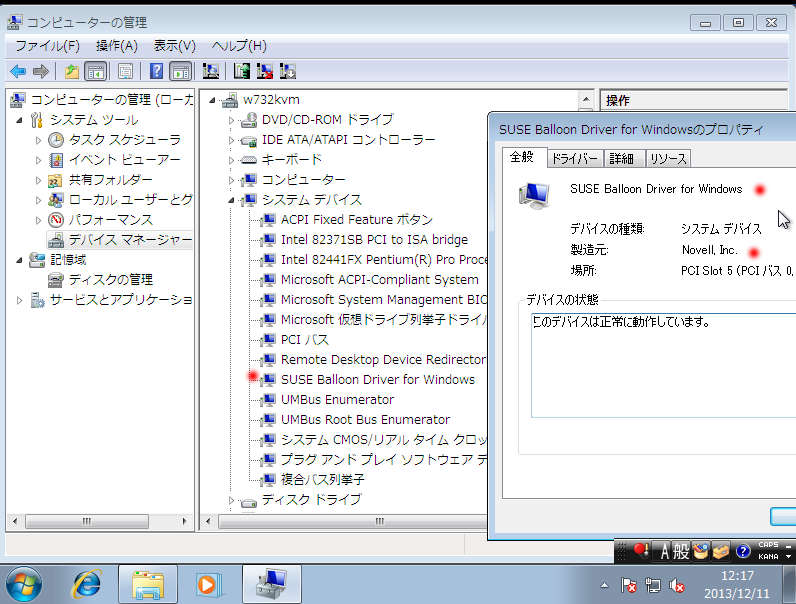Click the Forward arrow toolbar icon
796x604 pixels.
(x=41, y=72)
